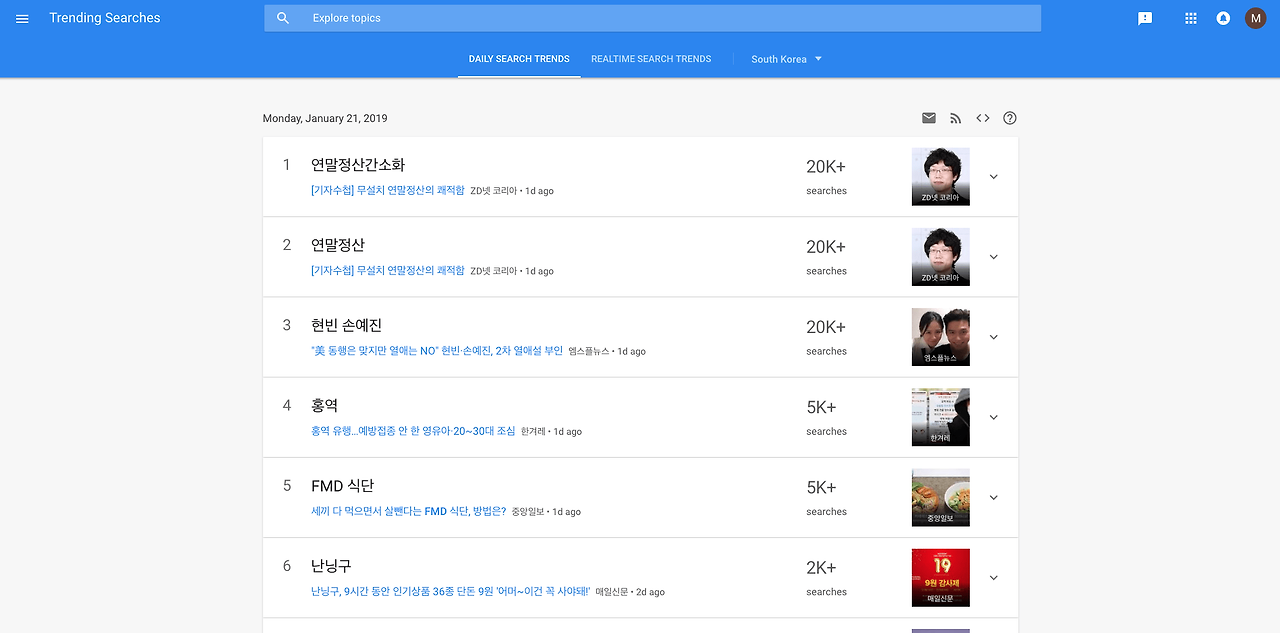1280x633 pixels.
Task: Expand the 연말정산간소화 trend details
Action: tap(993, 176)
